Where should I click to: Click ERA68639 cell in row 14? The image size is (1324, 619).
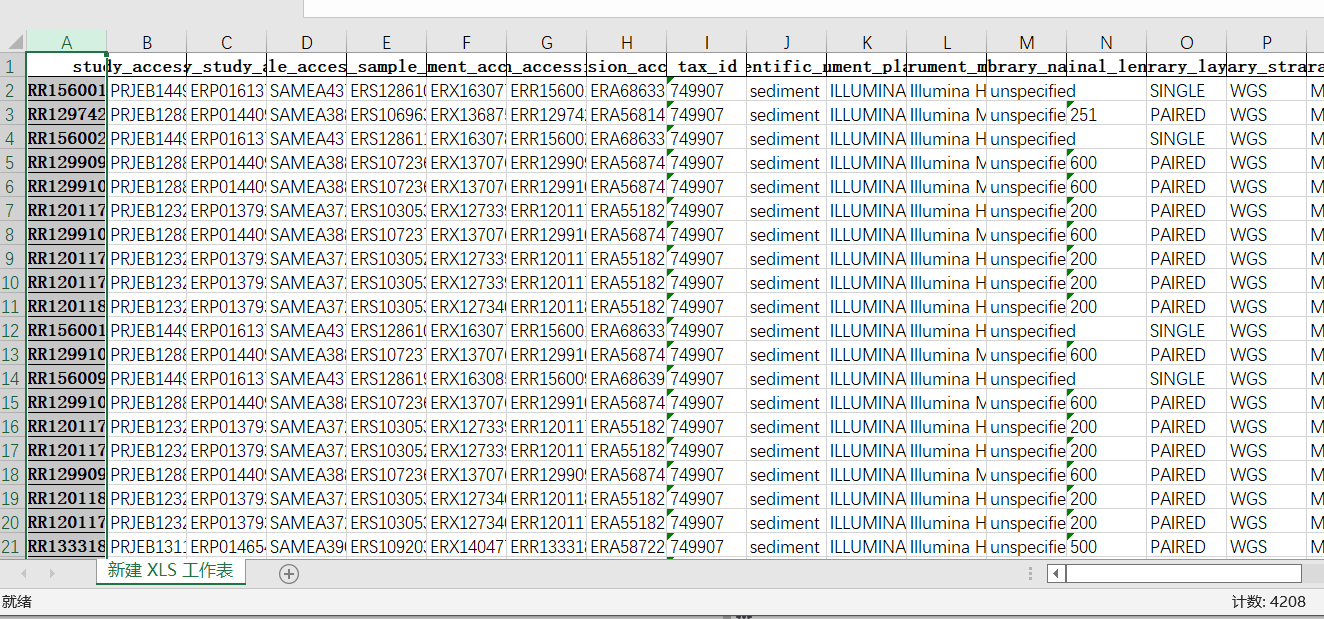click(x=627, y=378)
